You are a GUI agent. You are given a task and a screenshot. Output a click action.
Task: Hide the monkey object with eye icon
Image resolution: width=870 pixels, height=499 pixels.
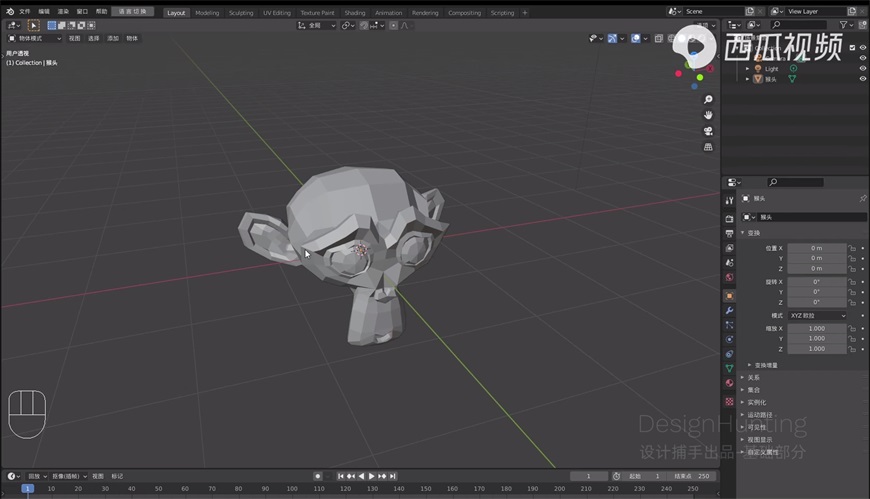863,79
